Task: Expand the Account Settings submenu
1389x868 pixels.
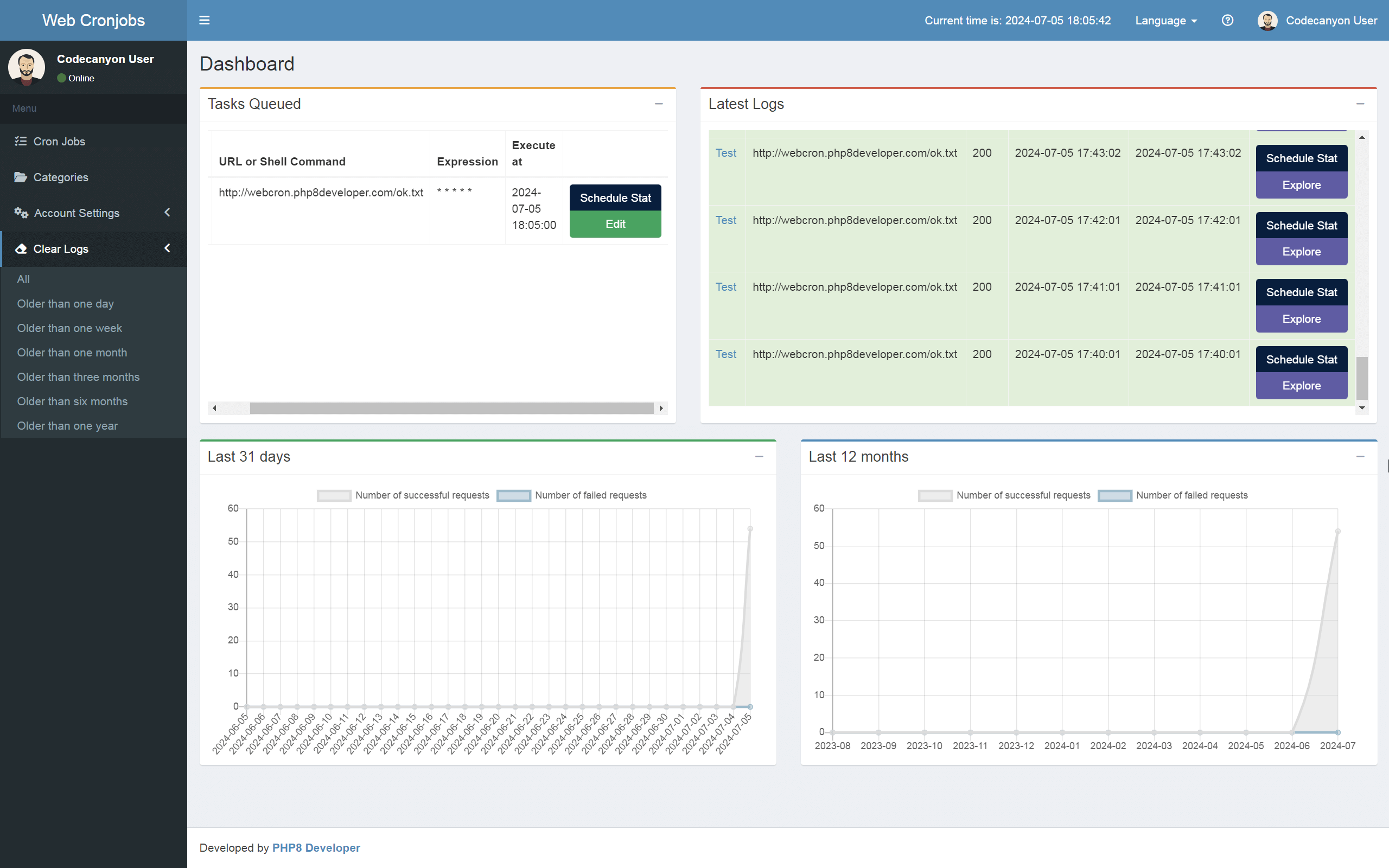Action: 167,213
